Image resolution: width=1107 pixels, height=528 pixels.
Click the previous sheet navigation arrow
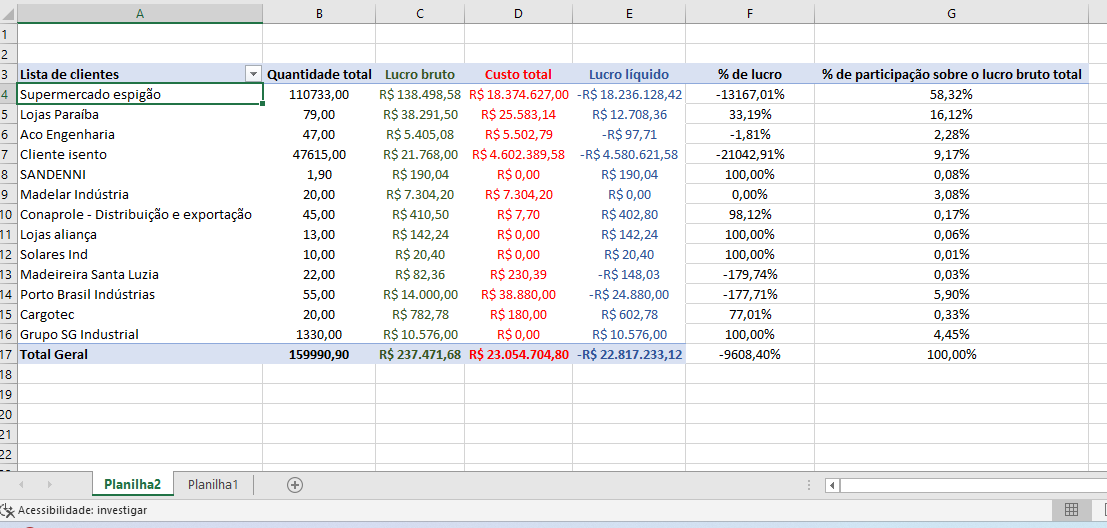click(22, 484)
